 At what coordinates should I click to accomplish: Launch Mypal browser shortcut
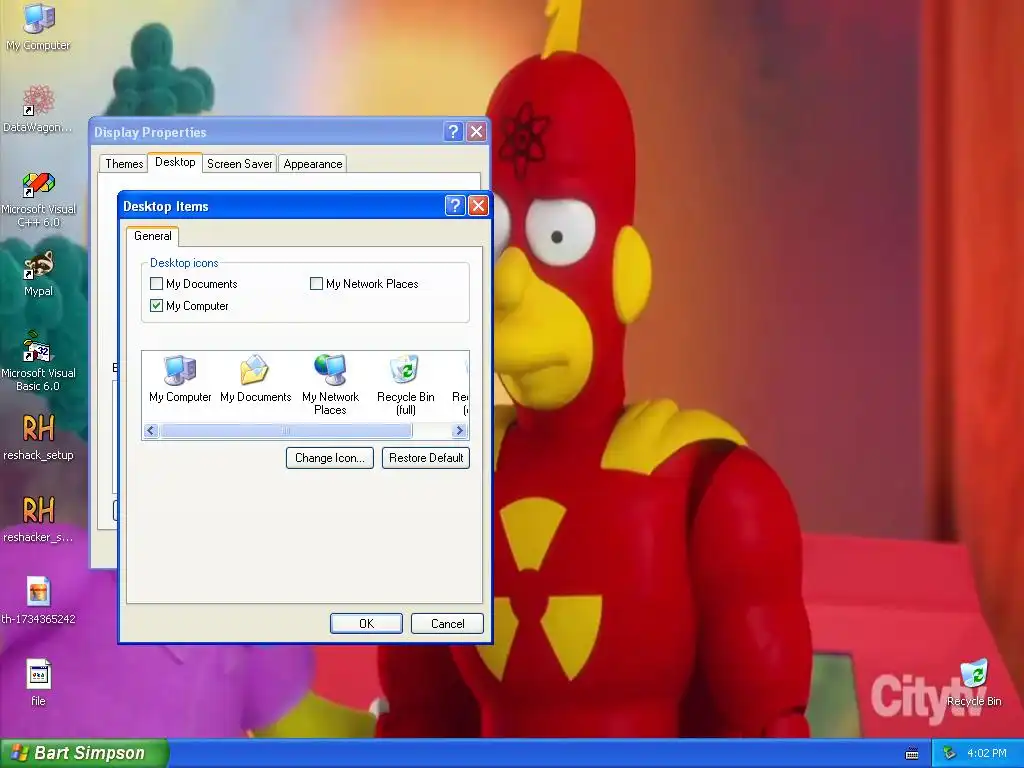38,273
